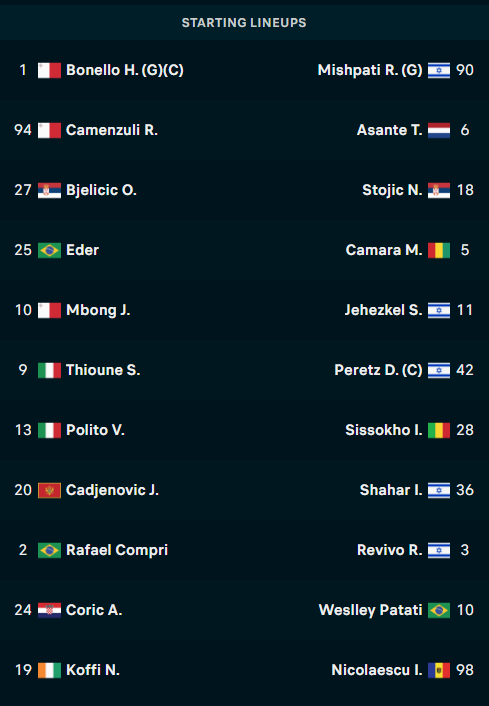The height and width of the screenshot is (706, 489).
Task: Click the Serbian flag beside Bjelicic O.
Action: point(50,190)
